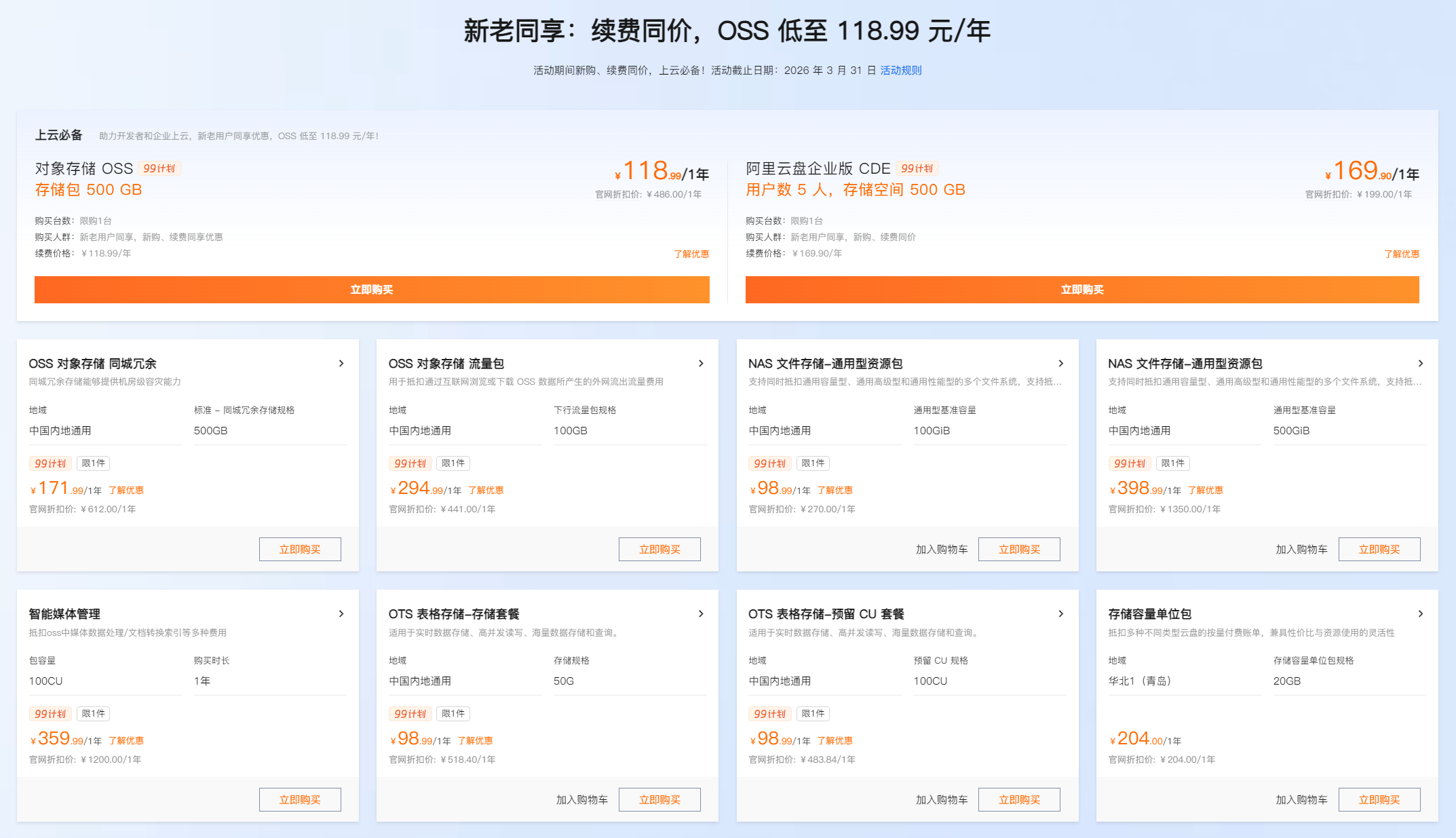The width and height of the screenshot is (1456, 838).
Task: Expand the OSS 对象存储 流量包 card arrow
Action: (x=701, y=364)
